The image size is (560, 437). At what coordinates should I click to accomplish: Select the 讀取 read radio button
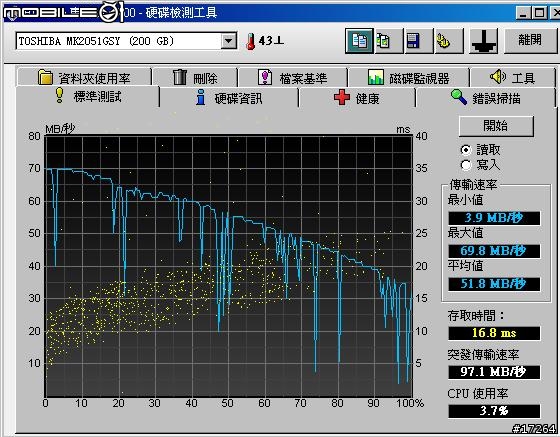[x=466, y=150]
